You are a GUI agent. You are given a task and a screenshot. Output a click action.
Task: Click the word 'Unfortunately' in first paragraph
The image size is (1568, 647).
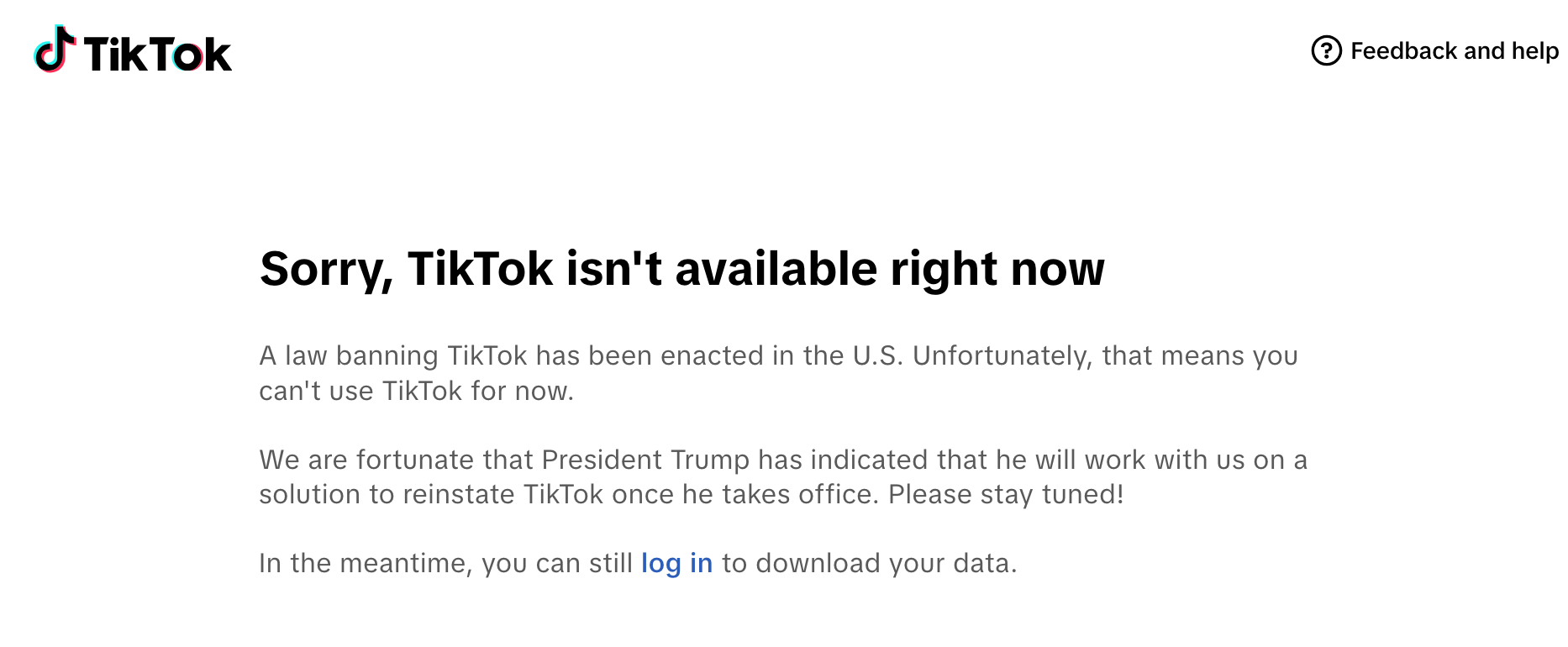click(x=1002, y=355)
